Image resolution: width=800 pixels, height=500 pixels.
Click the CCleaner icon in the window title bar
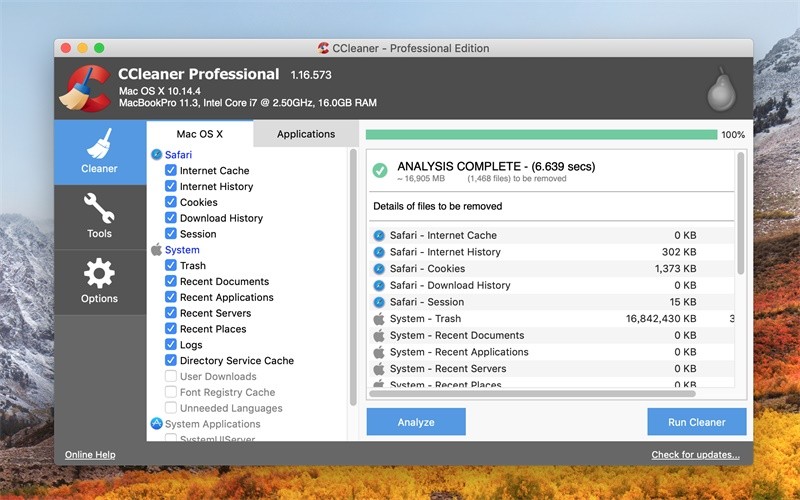click(323, 48)
